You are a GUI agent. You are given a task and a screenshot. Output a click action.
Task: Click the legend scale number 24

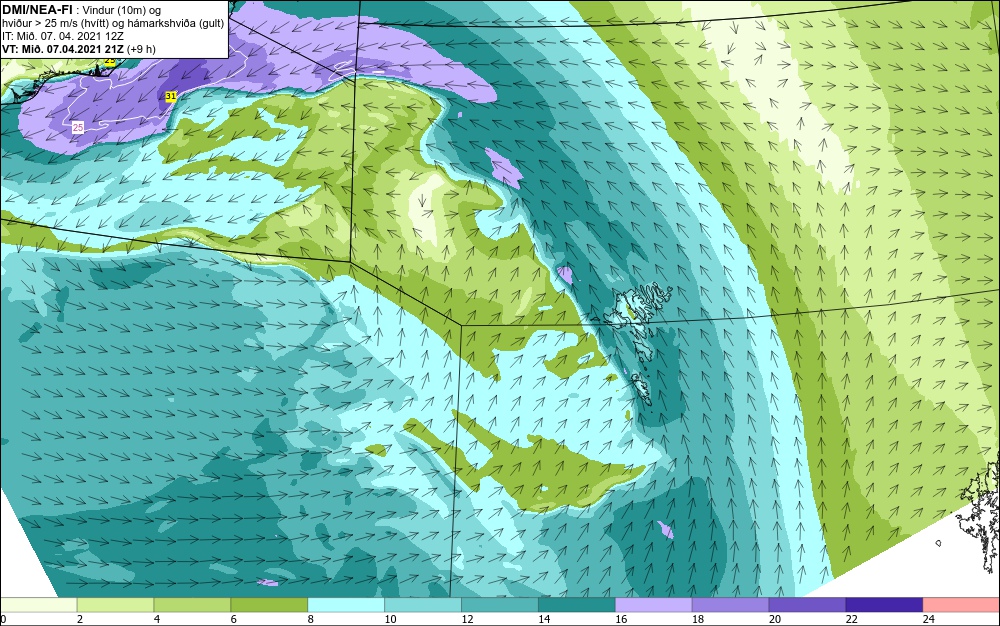click(929, 619)
